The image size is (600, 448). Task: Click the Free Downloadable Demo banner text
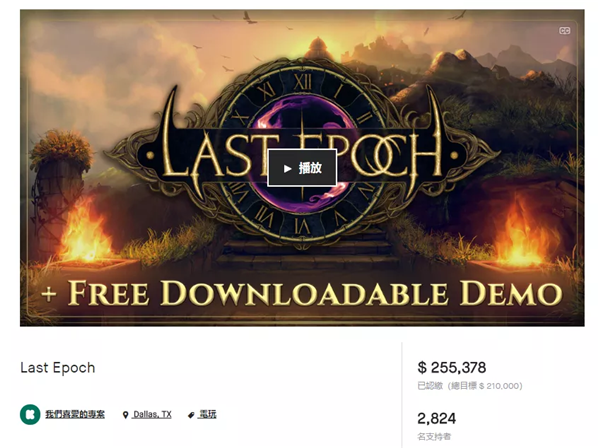point(302,293)
